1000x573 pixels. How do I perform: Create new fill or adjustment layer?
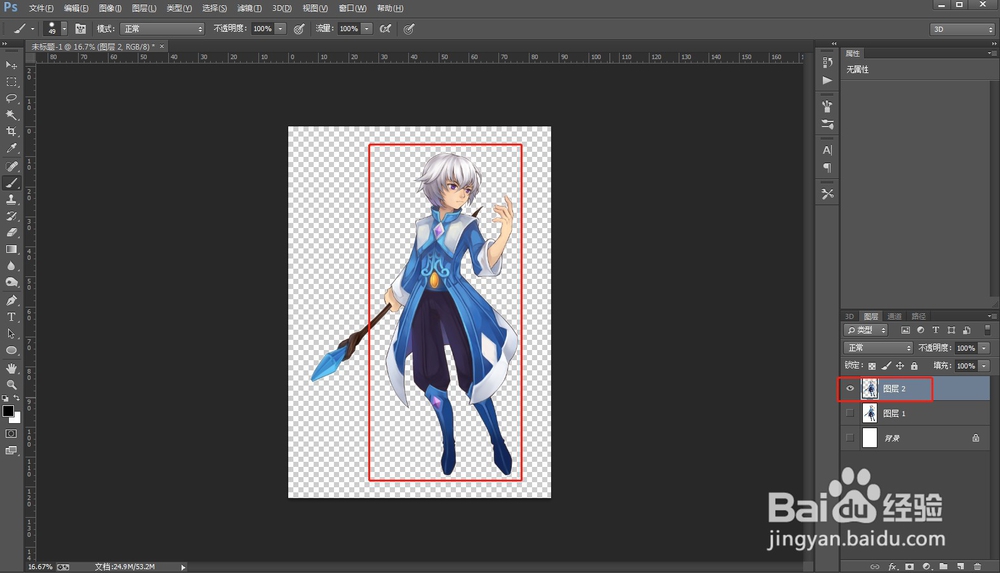[x=927, y=567]
